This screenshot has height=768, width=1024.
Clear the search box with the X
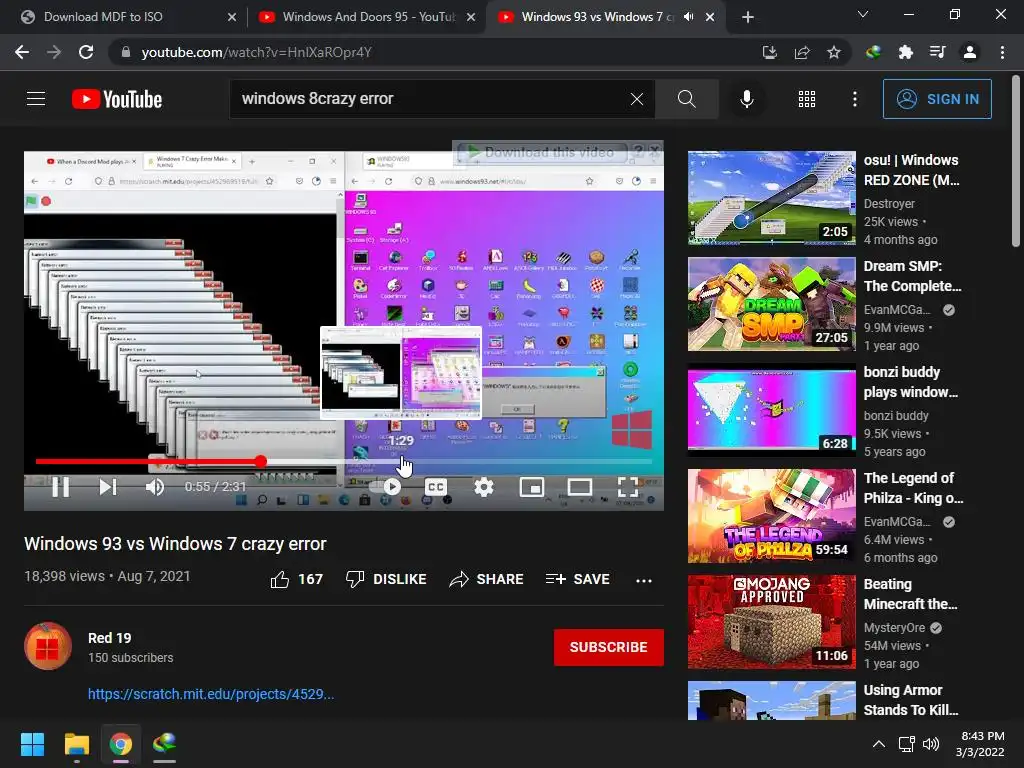[x=637, y=99]
